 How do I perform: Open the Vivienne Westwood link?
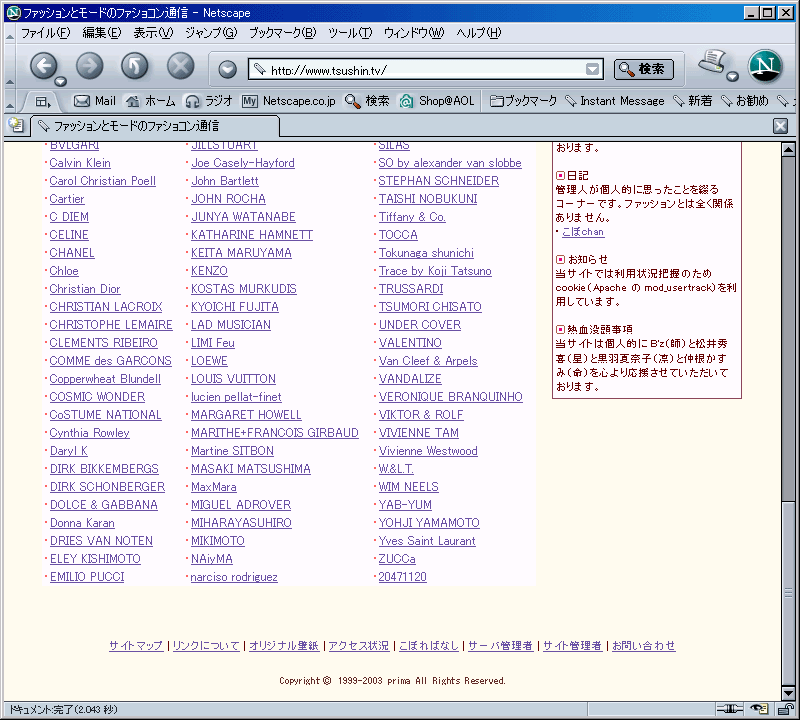[x=428, y=451]
